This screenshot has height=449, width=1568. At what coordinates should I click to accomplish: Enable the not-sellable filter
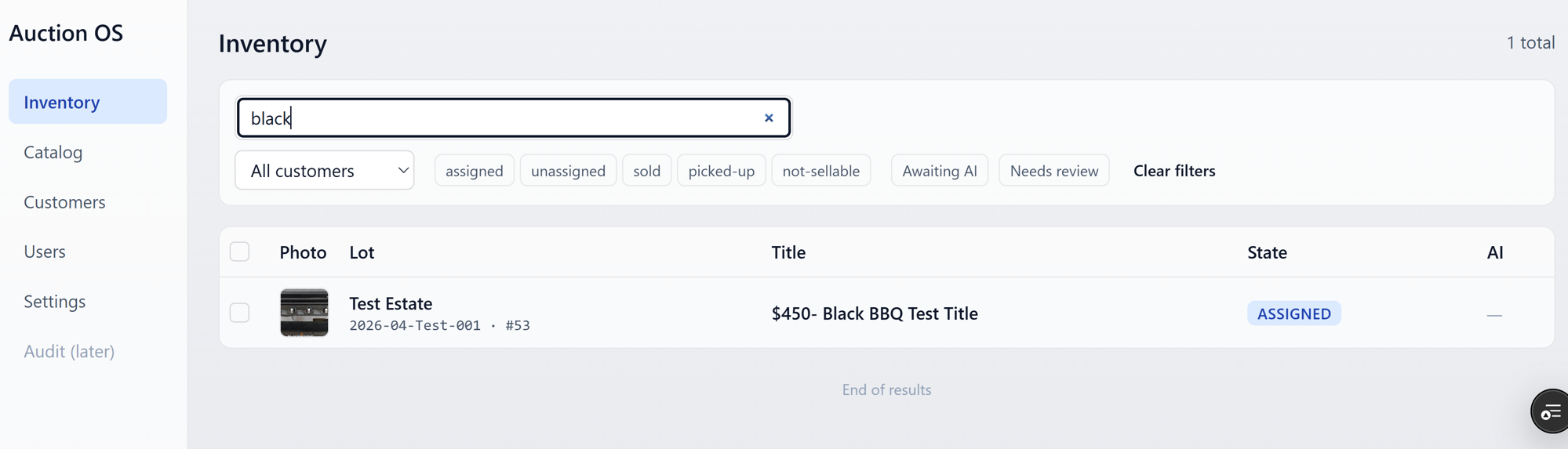820,170
